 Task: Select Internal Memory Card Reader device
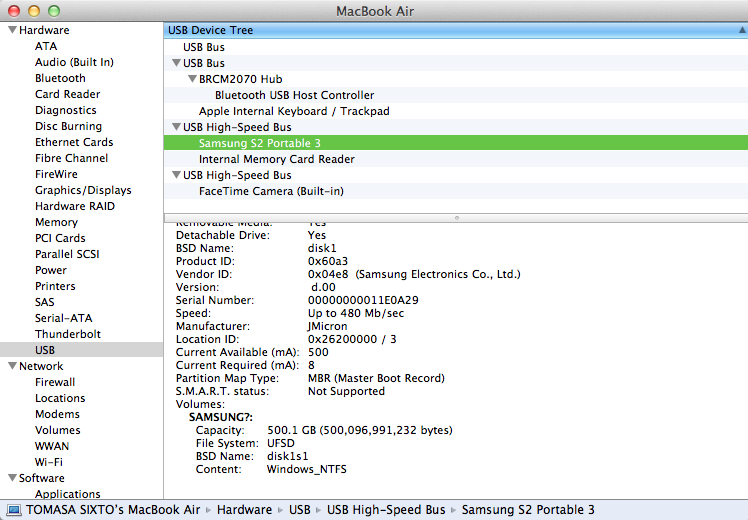456,159
